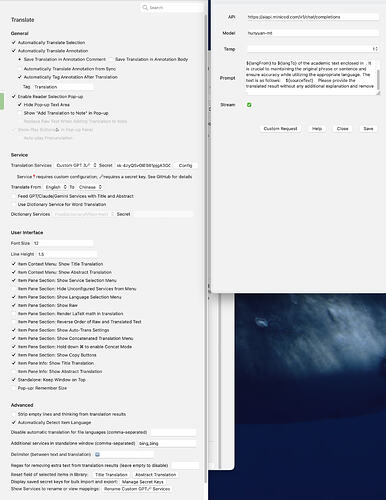The height and width of the screenshot is (500, 386).
Task: Toggle Item Pane Section: Show Copy Buttons
Action: [x=14, y=355]
